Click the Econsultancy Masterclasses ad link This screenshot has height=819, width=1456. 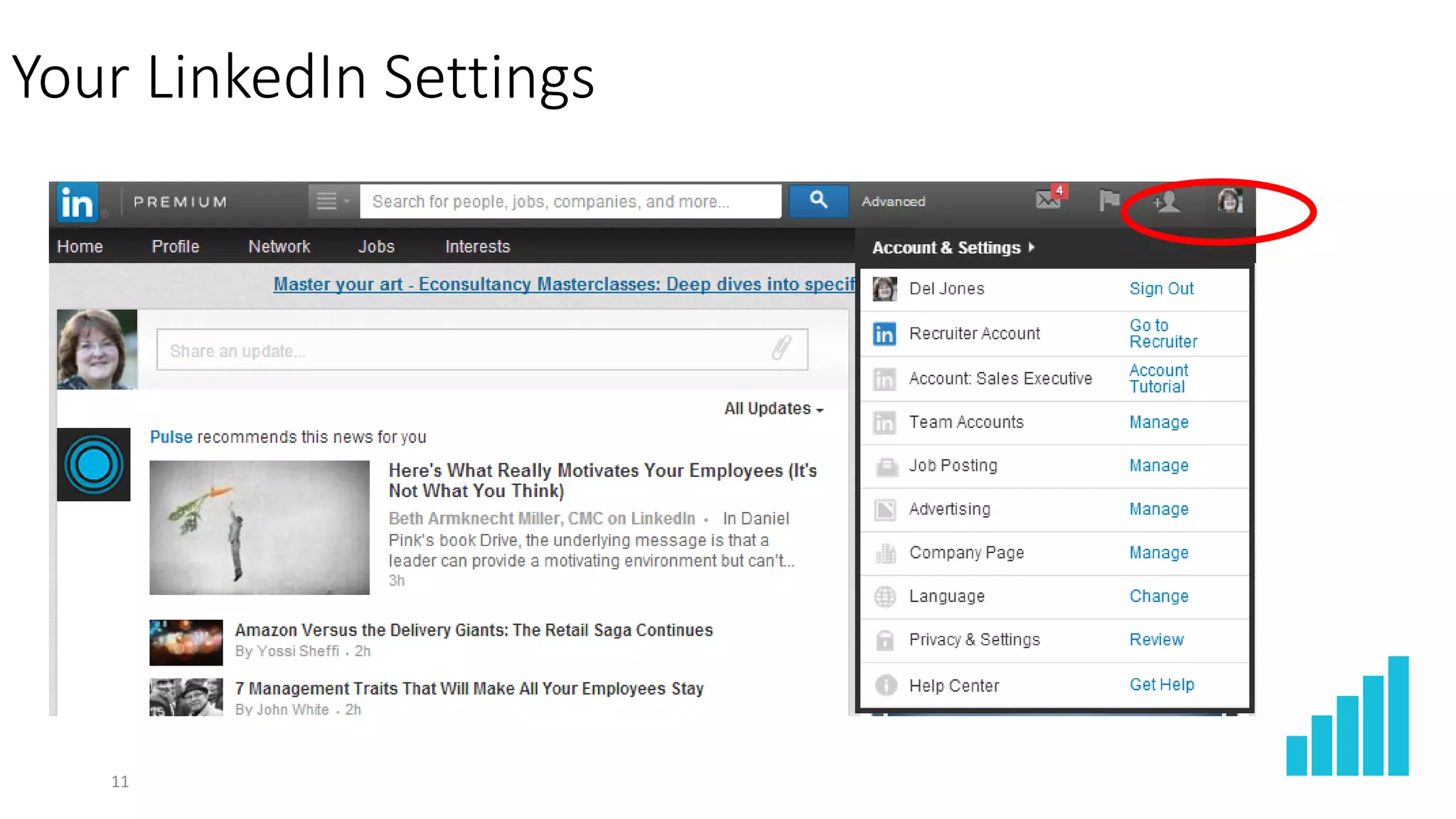[564, 284]
